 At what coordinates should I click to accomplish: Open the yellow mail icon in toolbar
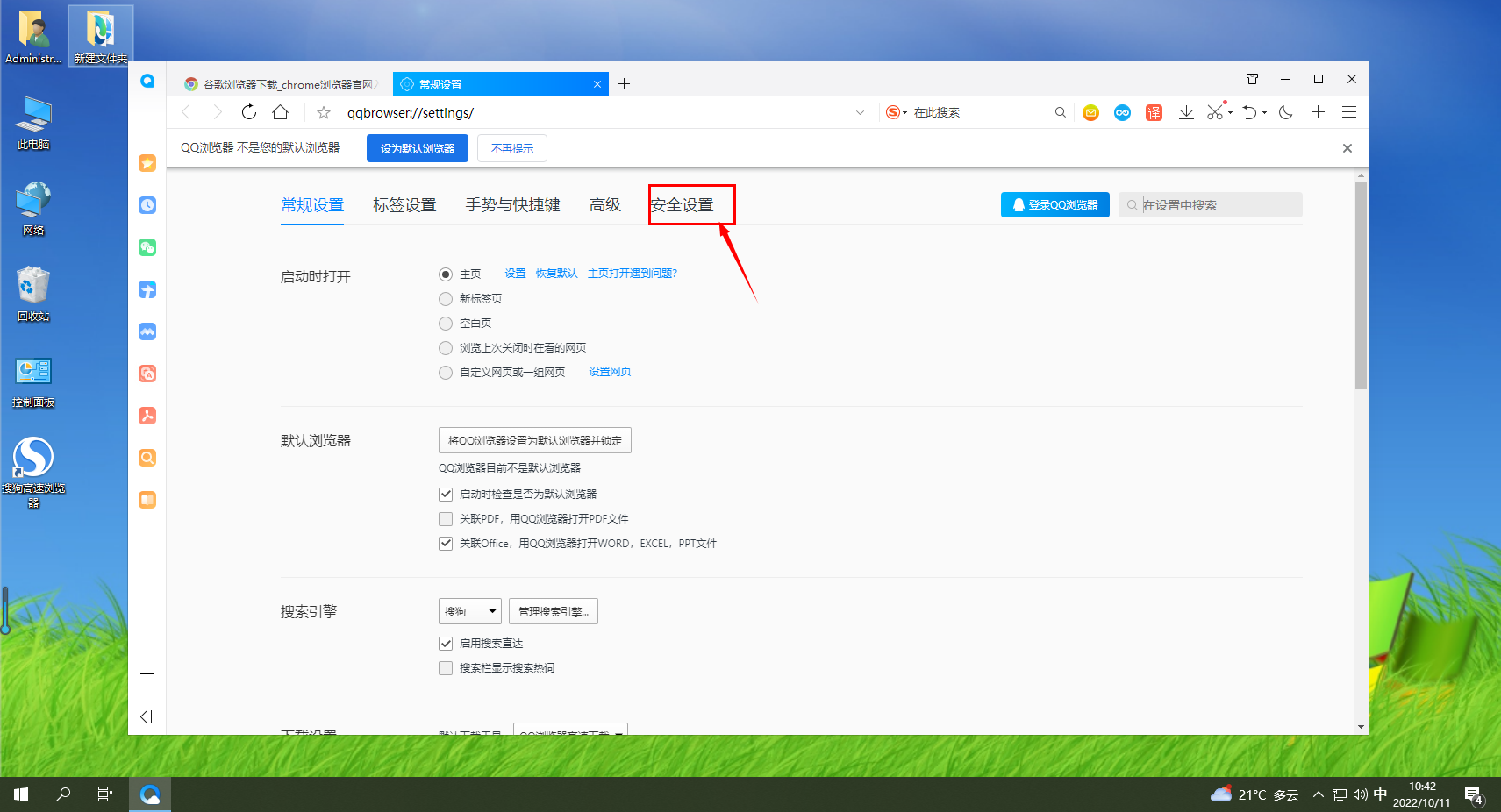pyautogui.click(x=1090, y=112)
